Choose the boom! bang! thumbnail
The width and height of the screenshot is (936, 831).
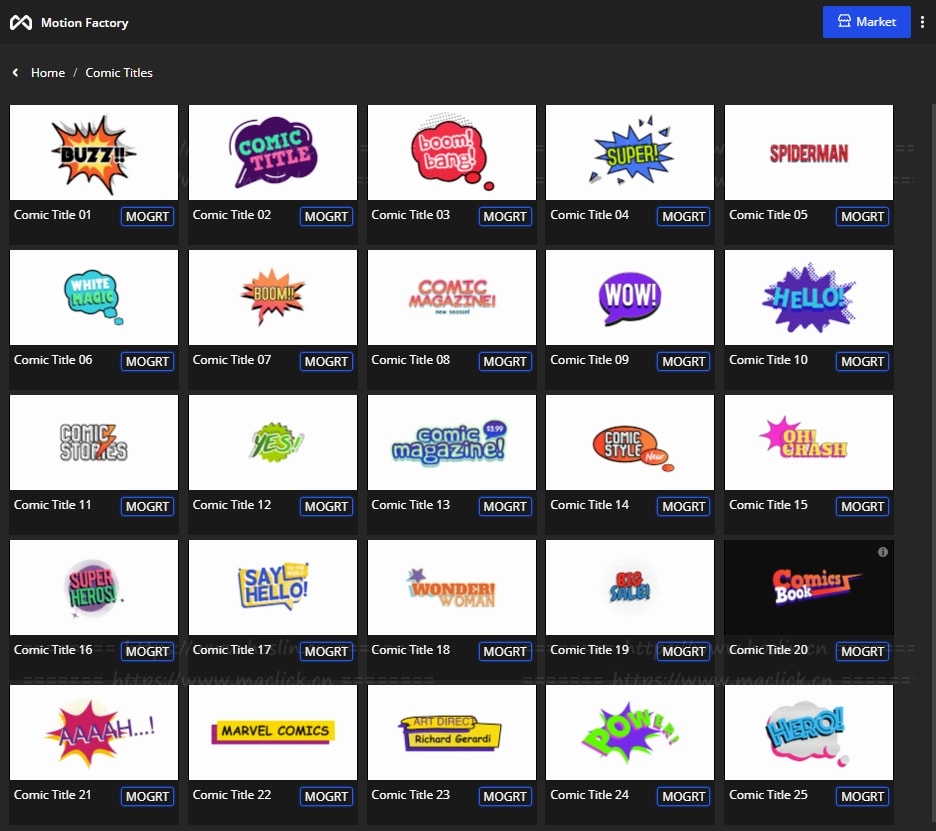tap(451, 152)
